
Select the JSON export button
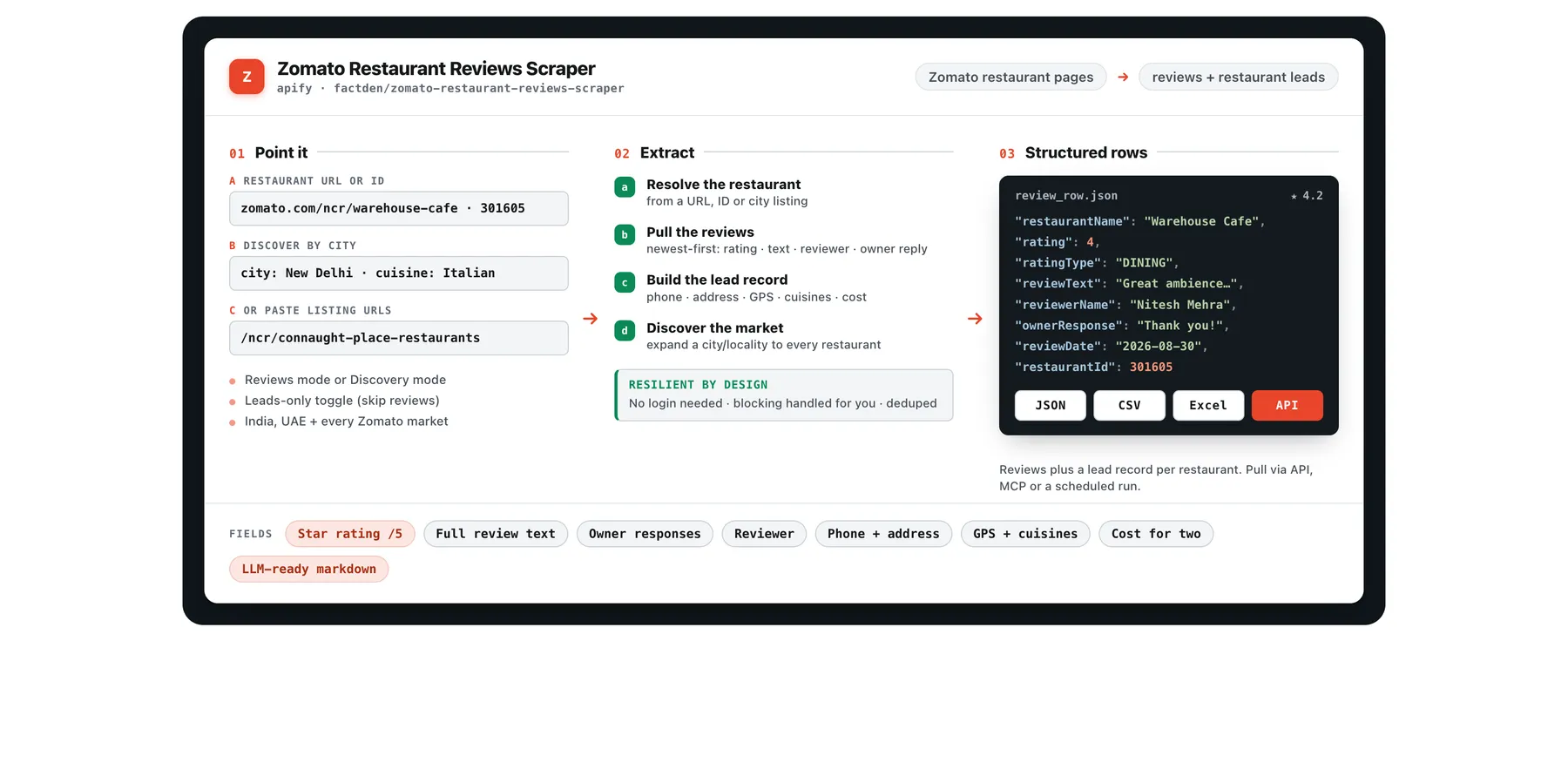point(1051,406)
